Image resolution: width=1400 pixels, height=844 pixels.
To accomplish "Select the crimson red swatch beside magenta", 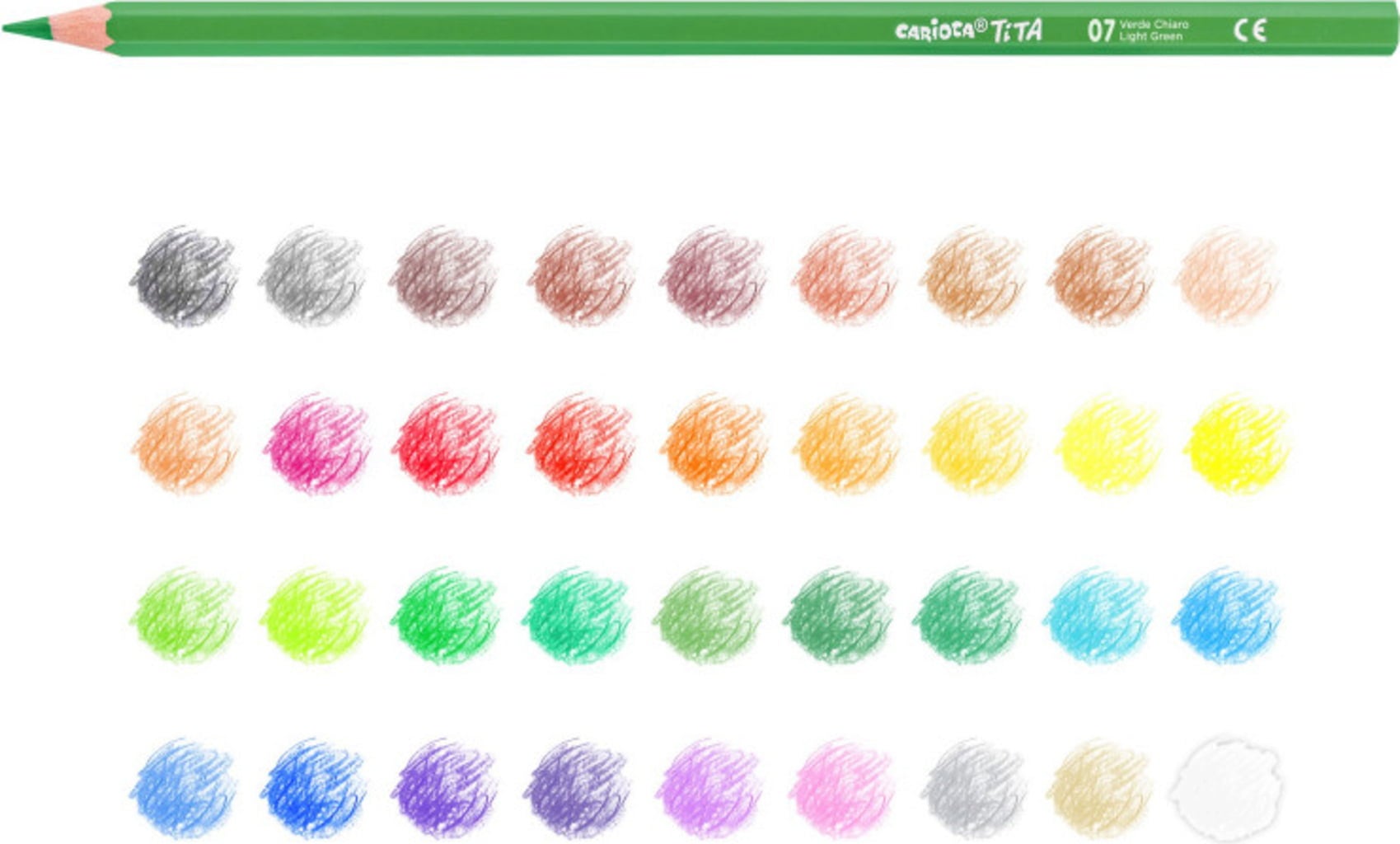I will (446, 443).
